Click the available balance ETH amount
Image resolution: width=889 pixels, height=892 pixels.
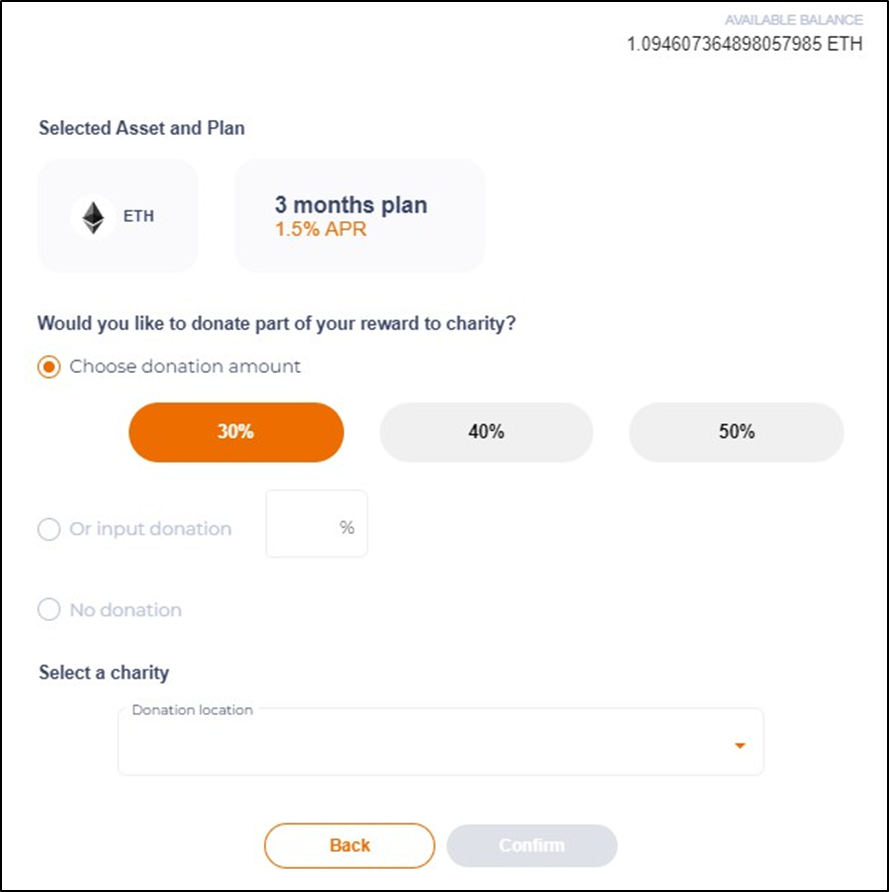(x=745, y=44)
